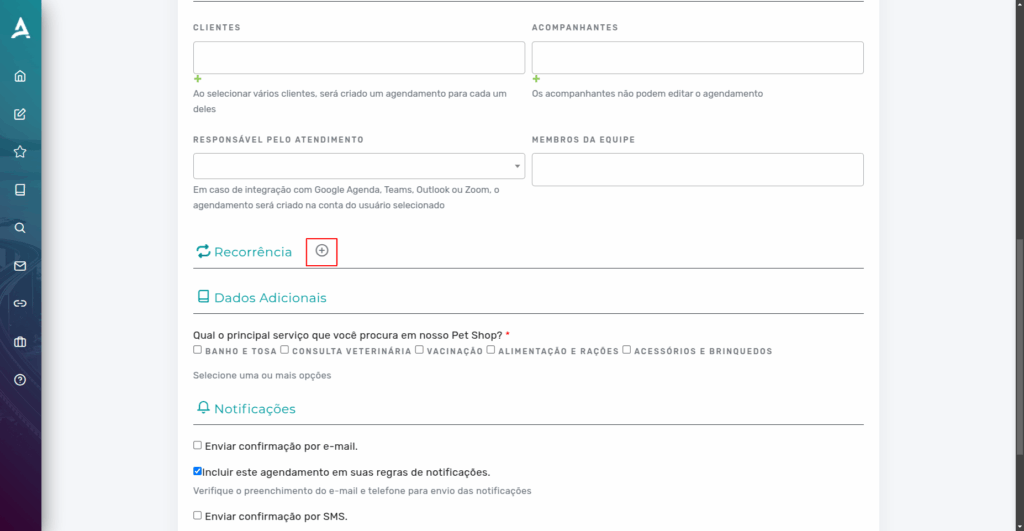Expand Recorrência with the plus circle
This screenshot has width=1024, height=531.
point(322,251)
